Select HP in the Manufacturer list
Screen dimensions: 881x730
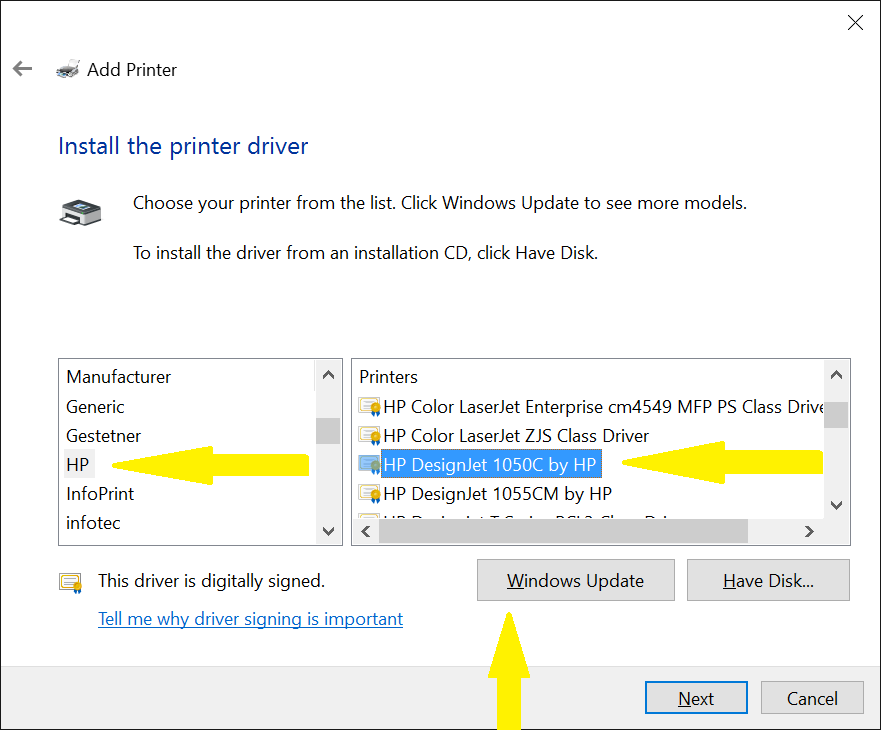click(78, 465)
